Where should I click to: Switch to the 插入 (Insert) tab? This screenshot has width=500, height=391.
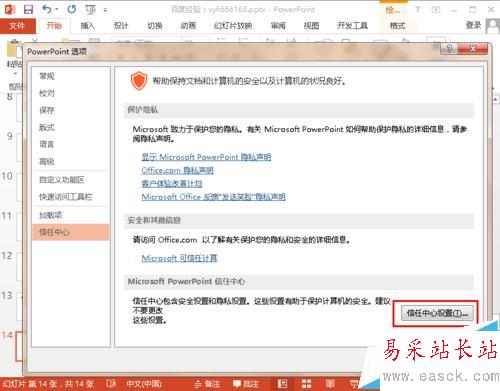point(88,26)
